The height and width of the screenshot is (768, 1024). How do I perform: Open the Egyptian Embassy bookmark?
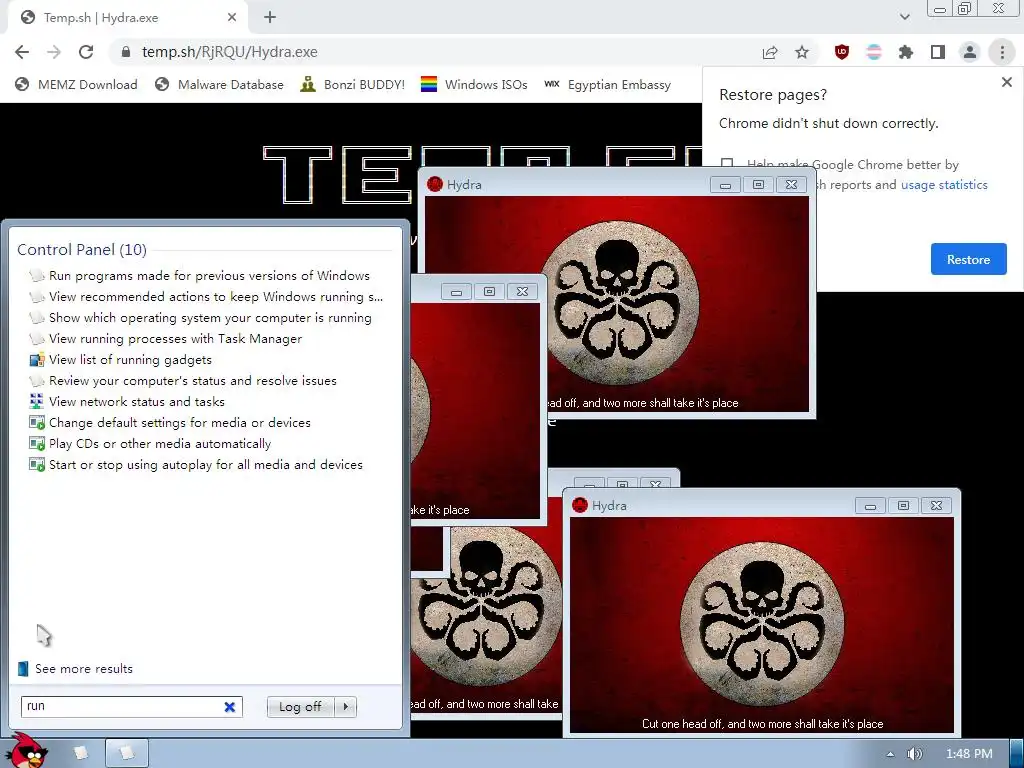[x=607, y=85]
